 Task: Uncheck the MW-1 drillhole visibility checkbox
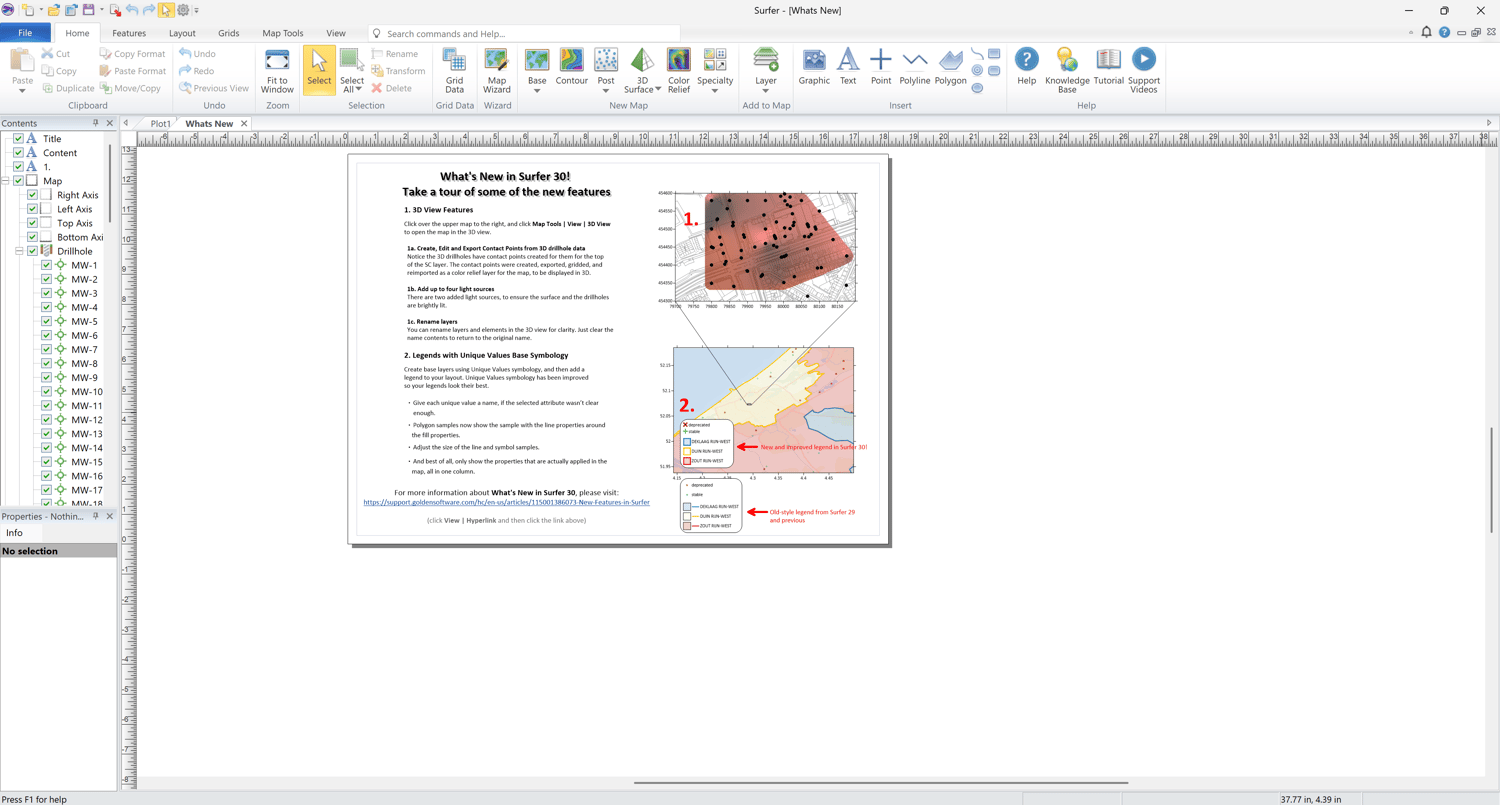pos(46,266)
